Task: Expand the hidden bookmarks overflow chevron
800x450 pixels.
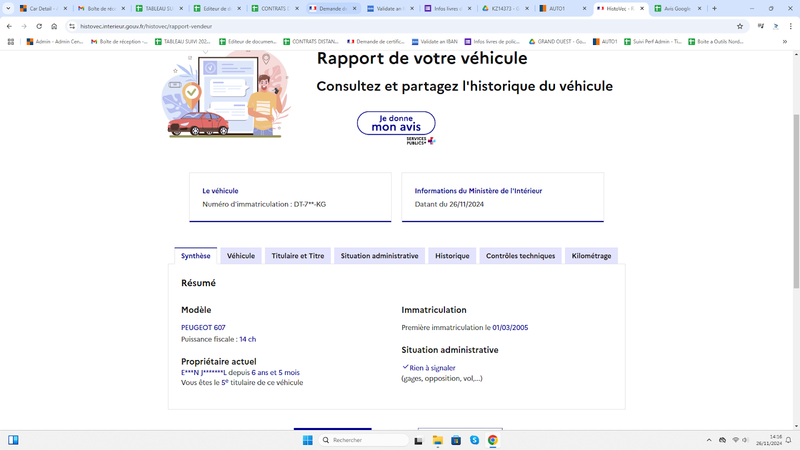Action: [785, 42]
